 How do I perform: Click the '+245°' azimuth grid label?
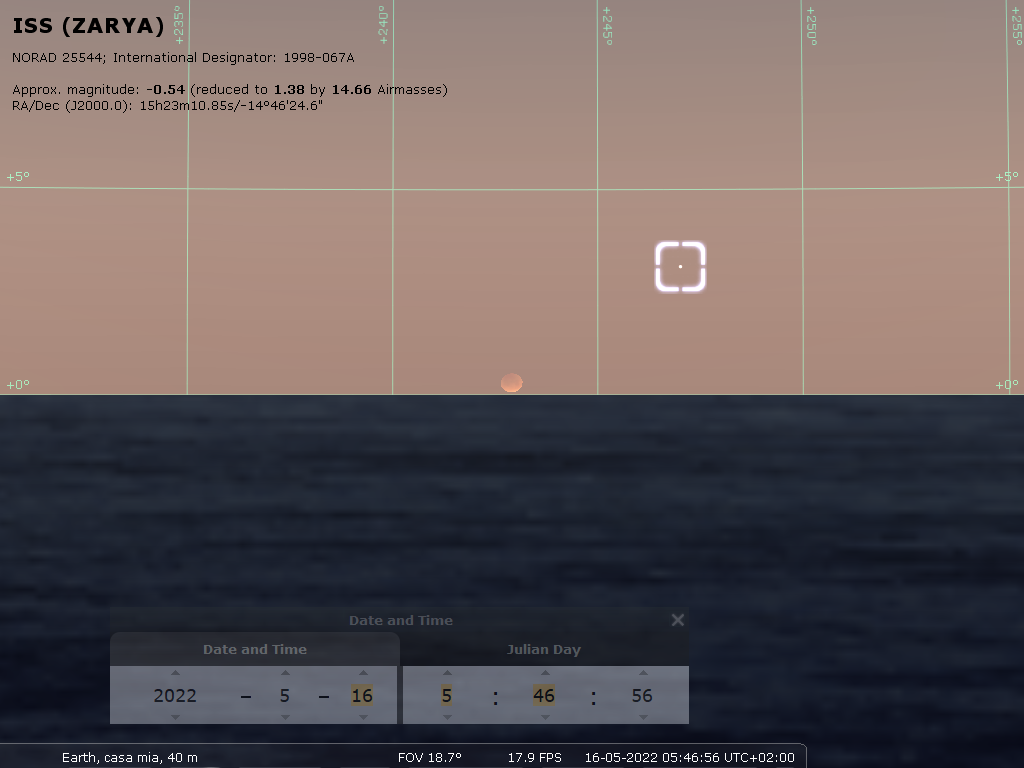click(x=607, y=26)
